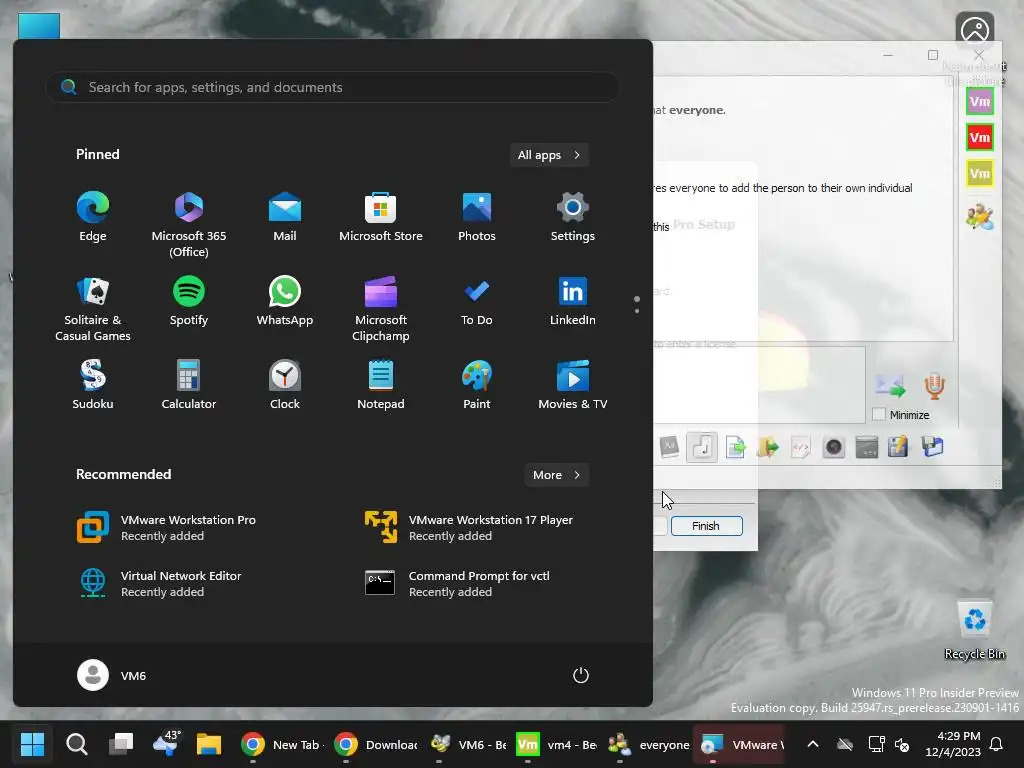The image size is (1024, 768).
Task: Switch to everyone chat taskbar window
Action: pos(648,744)
